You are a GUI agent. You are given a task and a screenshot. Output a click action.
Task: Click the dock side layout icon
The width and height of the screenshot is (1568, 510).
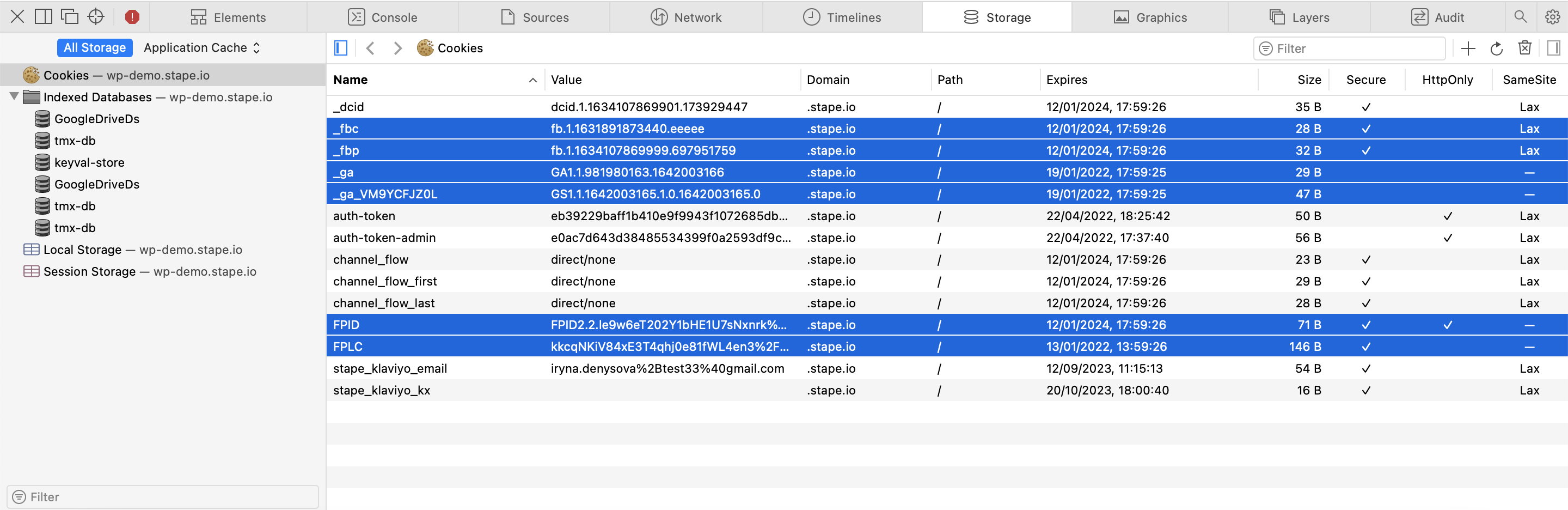[x=43, y=16]
